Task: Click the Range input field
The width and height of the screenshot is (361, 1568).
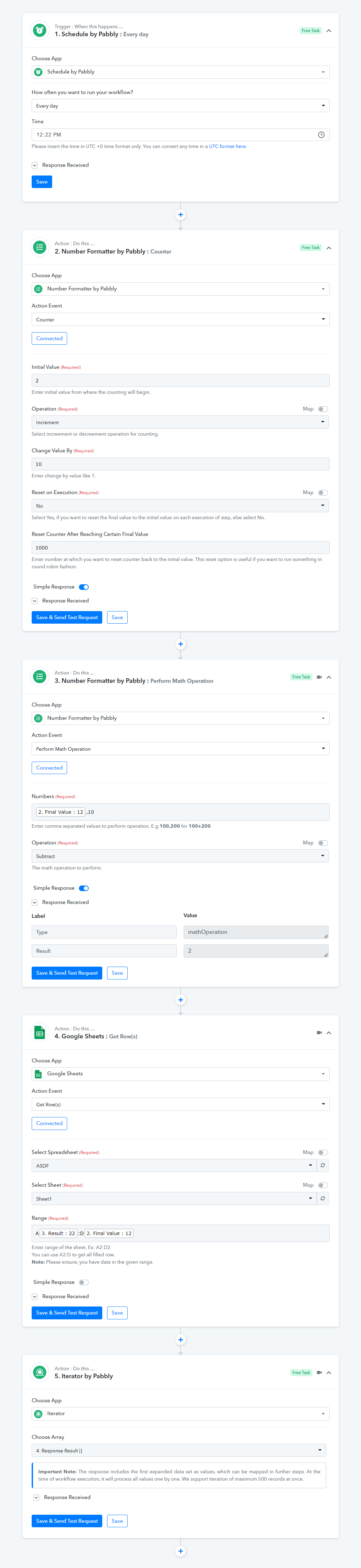Action: 180,1233
